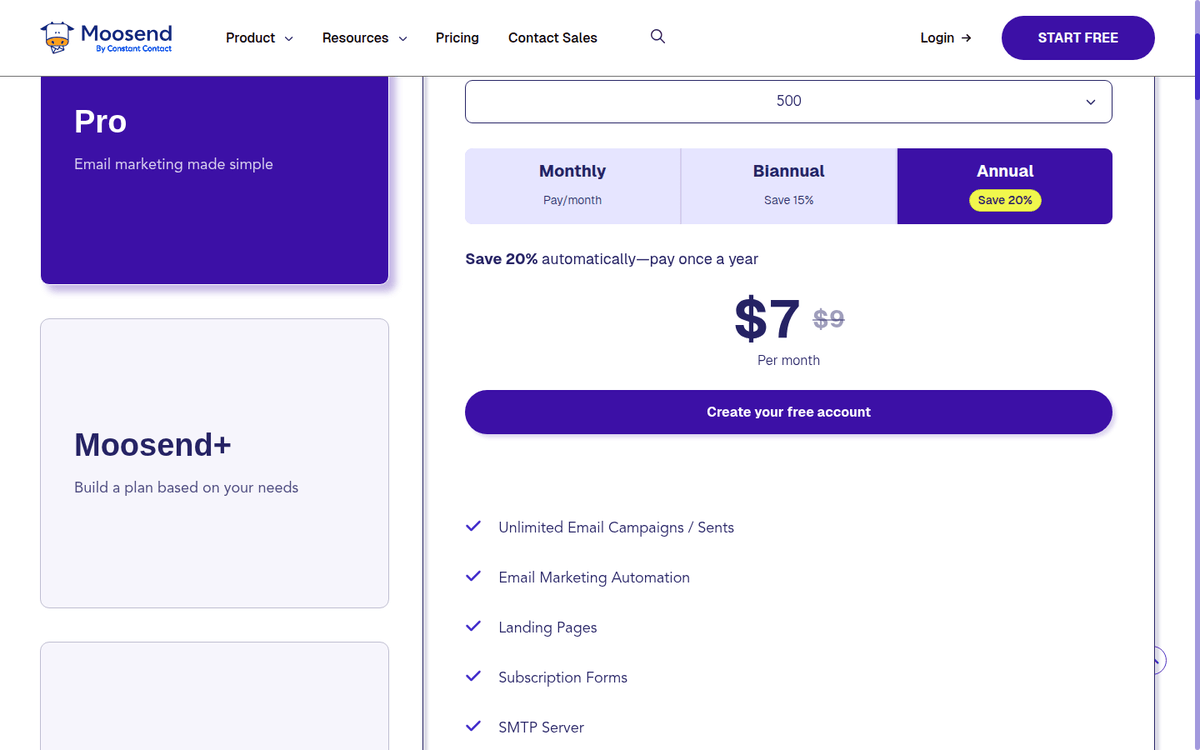Screen dimensions: 1200x750
Task: Select the Moosend+ plan card
Action: click(x=214, y=463)
